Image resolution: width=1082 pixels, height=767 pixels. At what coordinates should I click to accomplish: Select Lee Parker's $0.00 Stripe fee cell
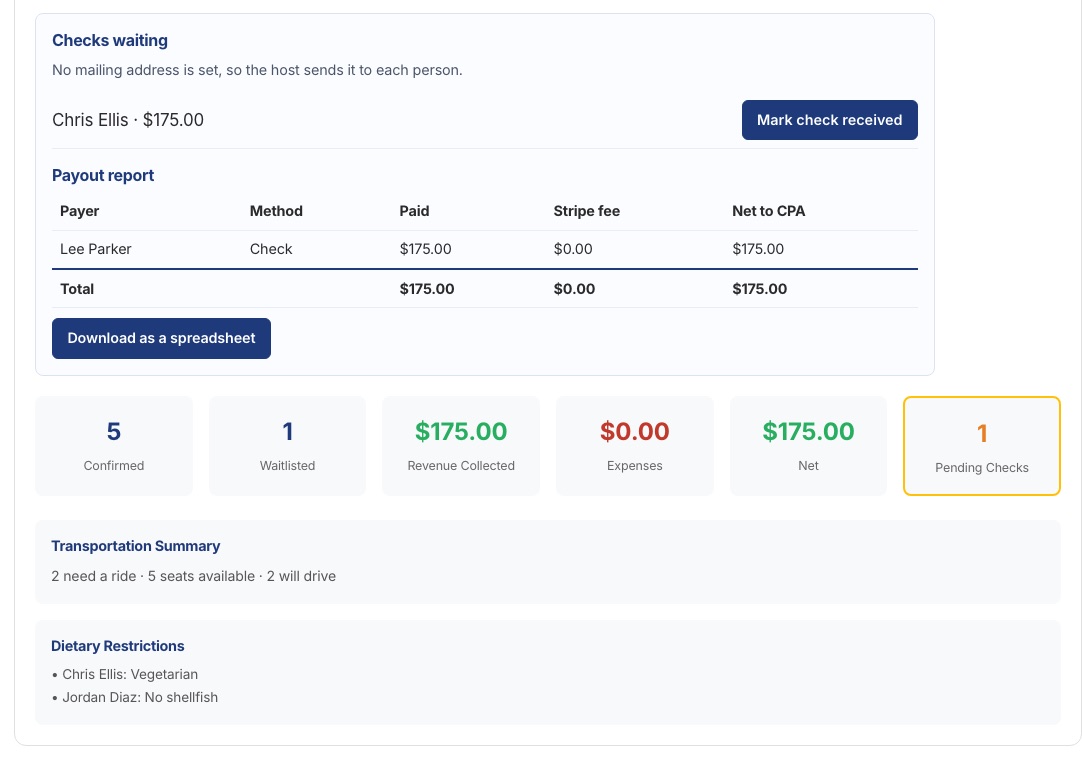(x=573, y=249)
